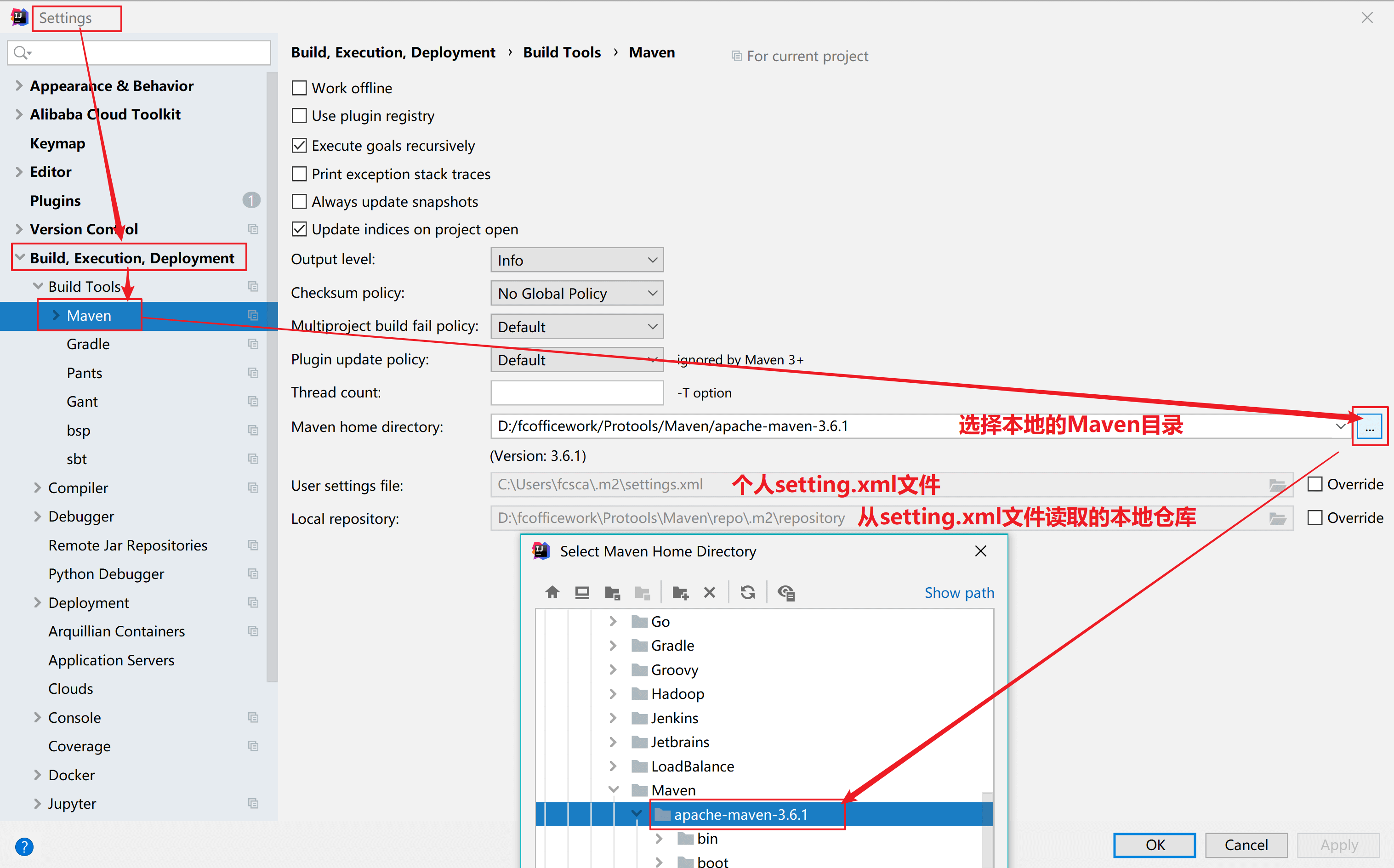Toggle show hidden files and directories icon
This screenshot has width=1394, height=868.
pyautogui.click(x=786, y=592)
